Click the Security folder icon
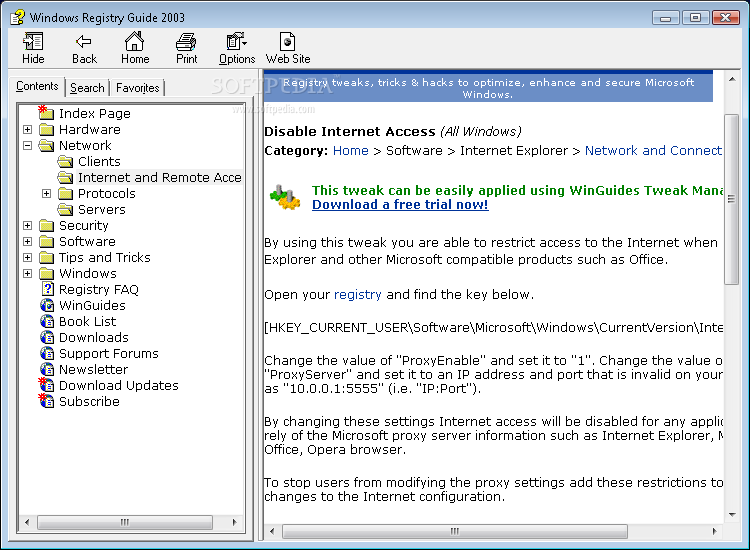Screen dimensions: 750x550 pos(46,226)
